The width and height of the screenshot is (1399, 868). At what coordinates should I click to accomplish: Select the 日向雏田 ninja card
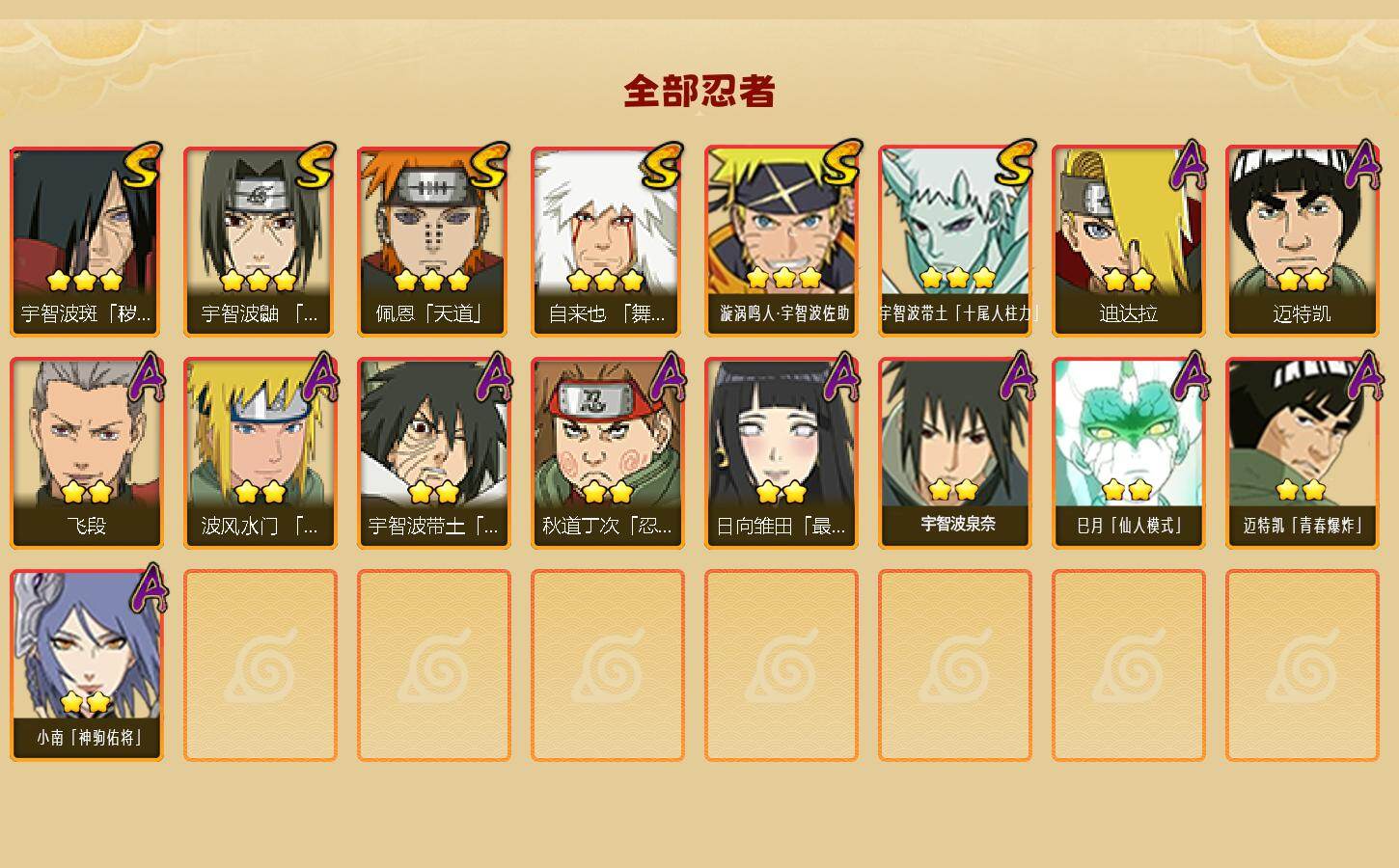[x=782, y=453]
